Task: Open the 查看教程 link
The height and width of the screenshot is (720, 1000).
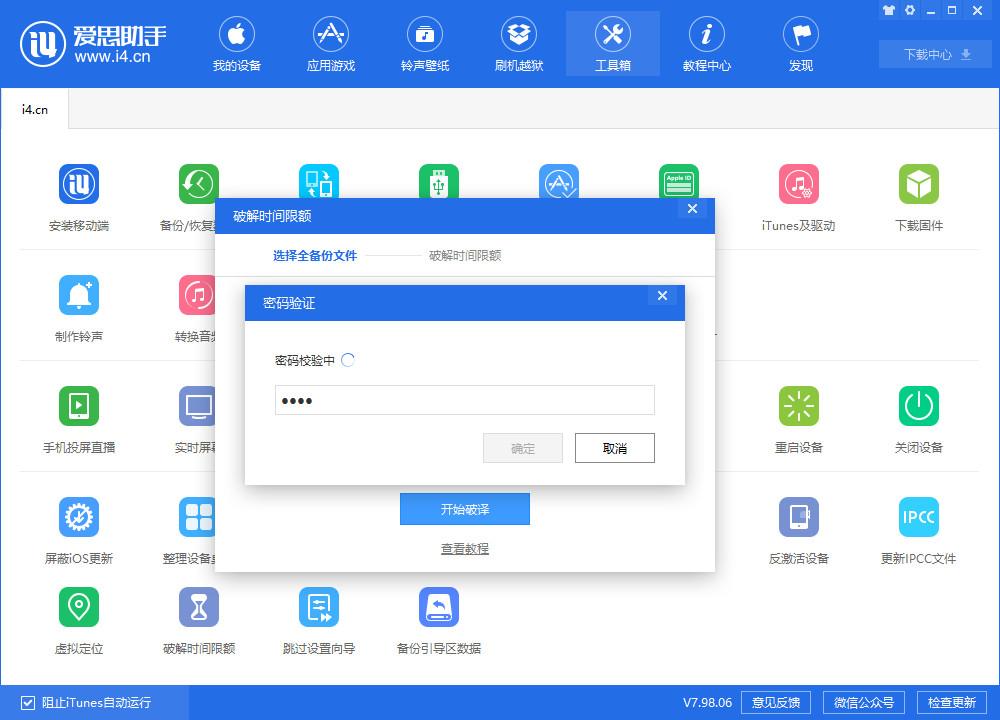Action: [x=465, y=548]
